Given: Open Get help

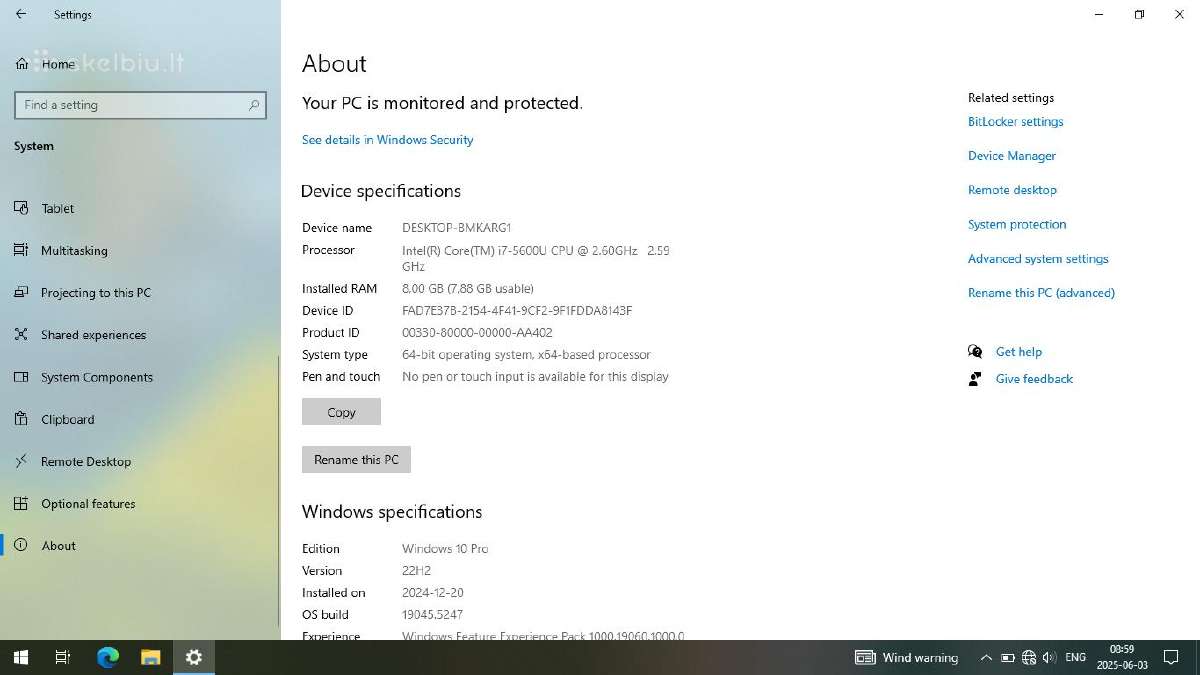Looking at the screenshot, I should pos(1019,352).
